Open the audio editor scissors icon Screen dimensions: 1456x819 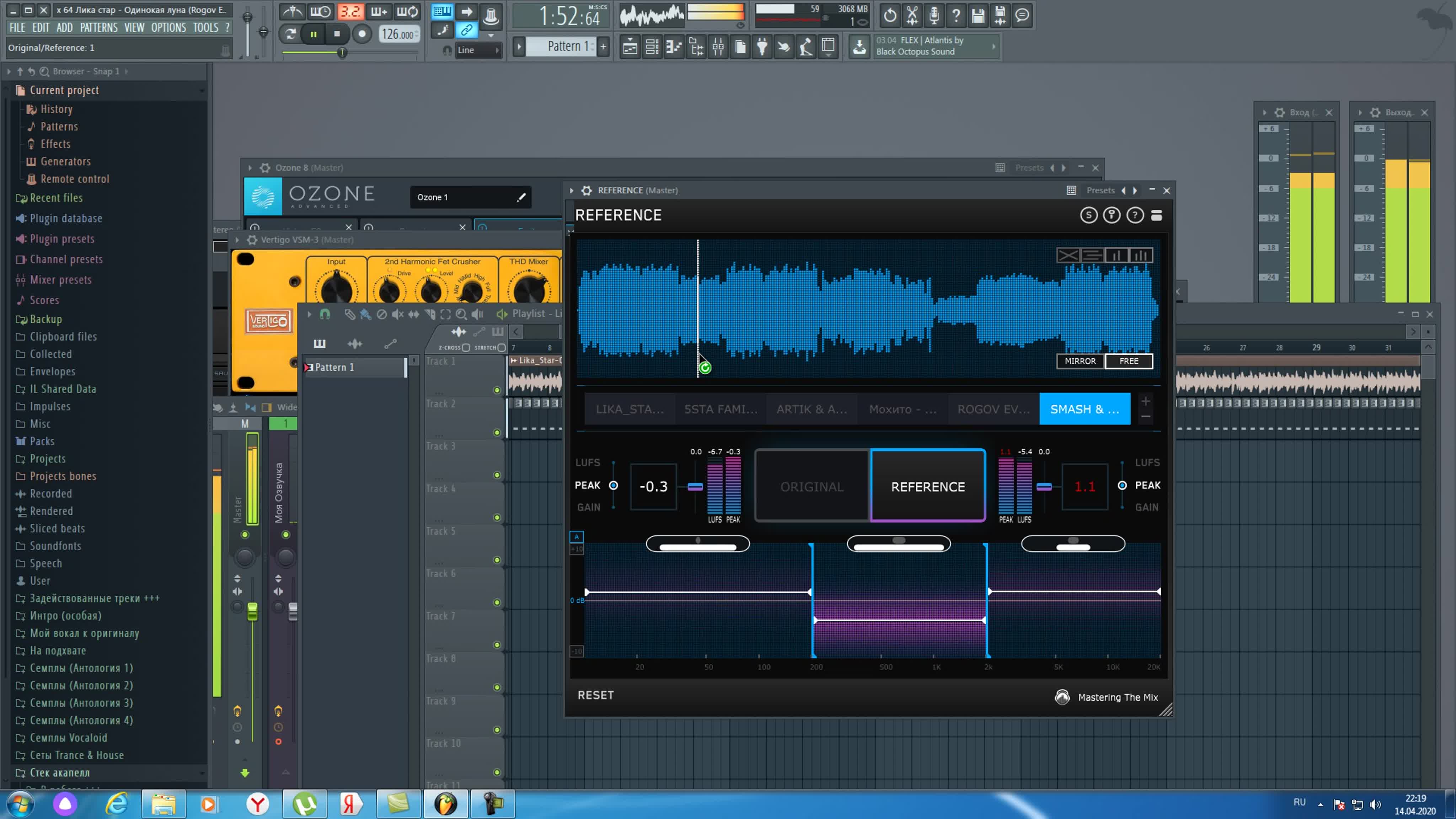912,15
